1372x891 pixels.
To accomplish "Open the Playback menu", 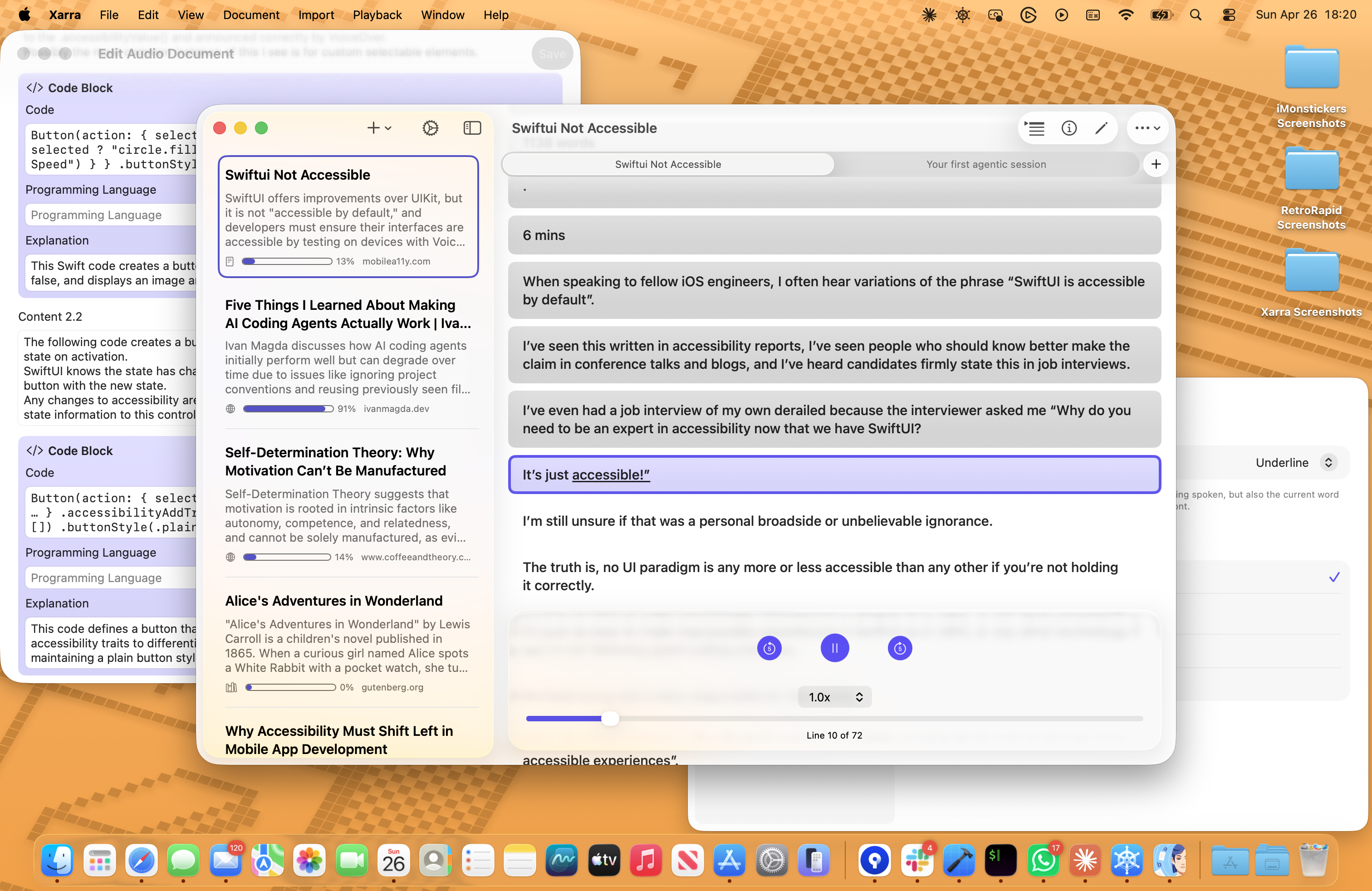I will click(x=377, y=15).
